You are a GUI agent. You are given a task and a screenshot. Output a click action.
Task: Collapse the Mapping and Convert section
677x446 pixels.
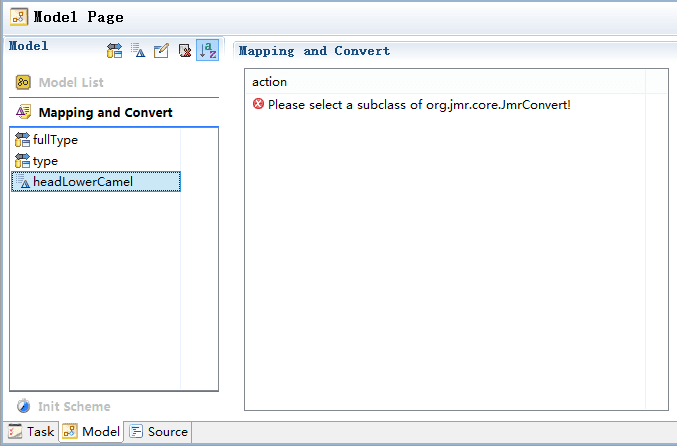click(105, 113)
